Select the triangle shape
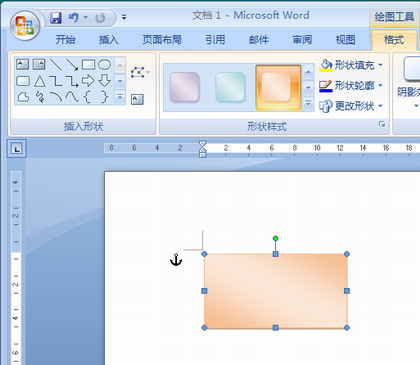The height and width of the screenshot is (365, 420). [x=39, y=81]
